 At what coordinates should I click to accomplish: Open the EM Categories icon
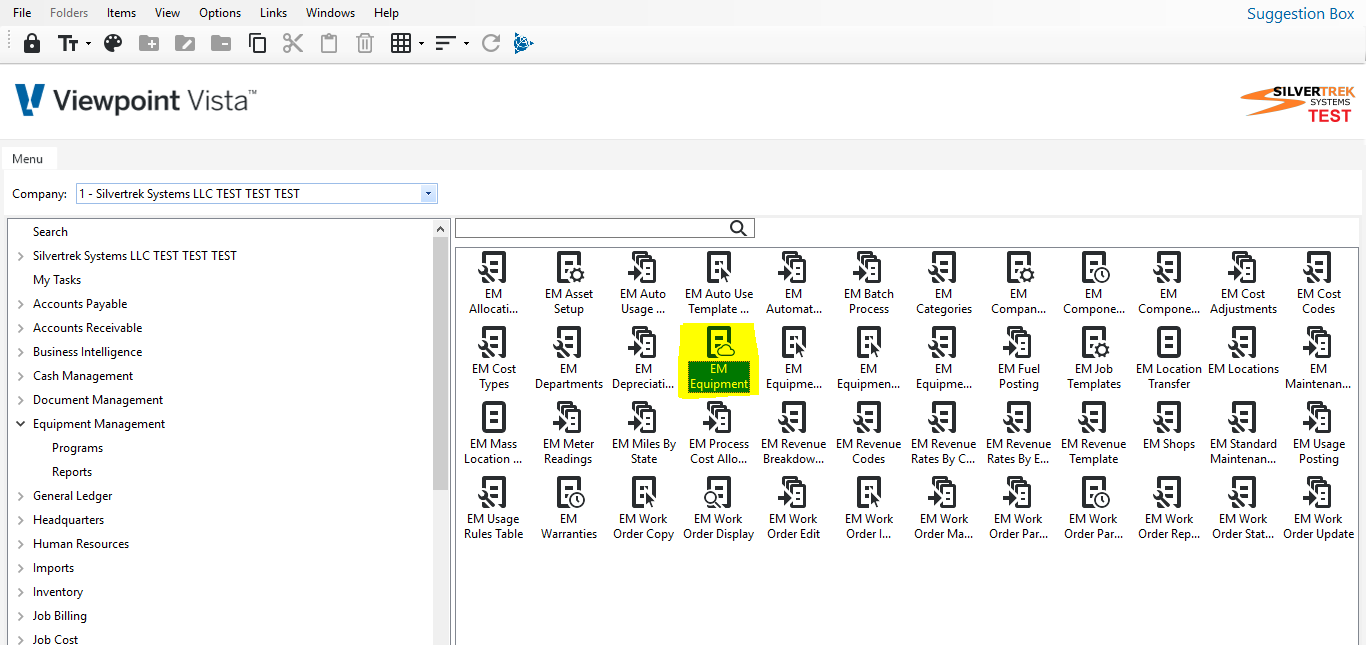click(x=944, y=284)
